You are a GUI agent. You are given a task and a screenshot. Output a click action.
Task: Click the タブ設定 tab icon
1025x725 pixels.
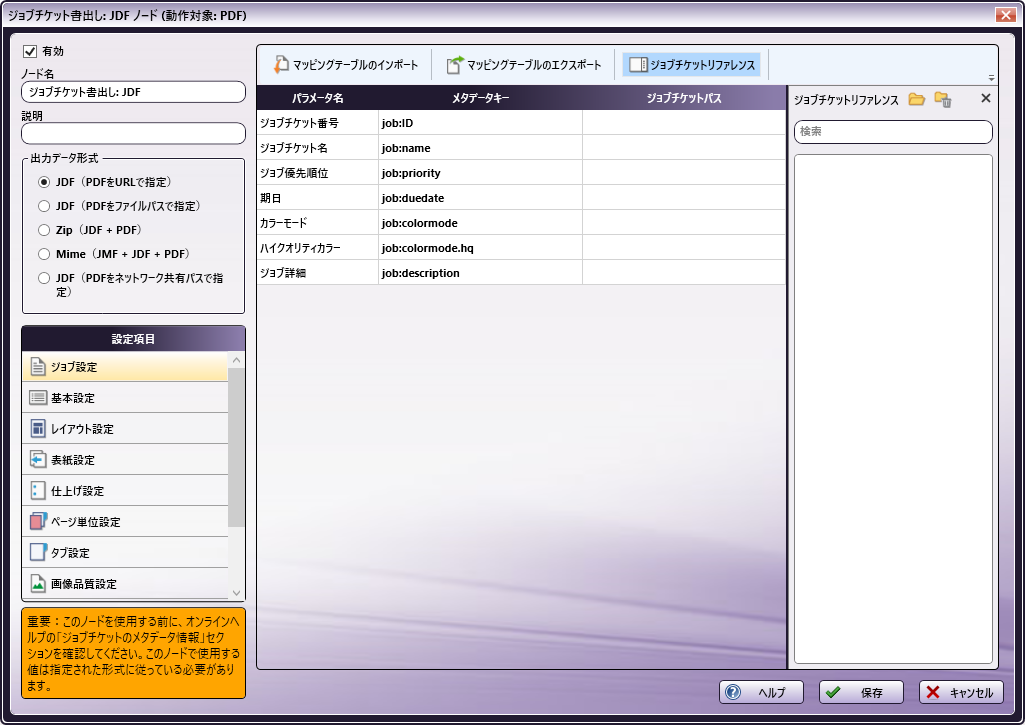point(38,552)
